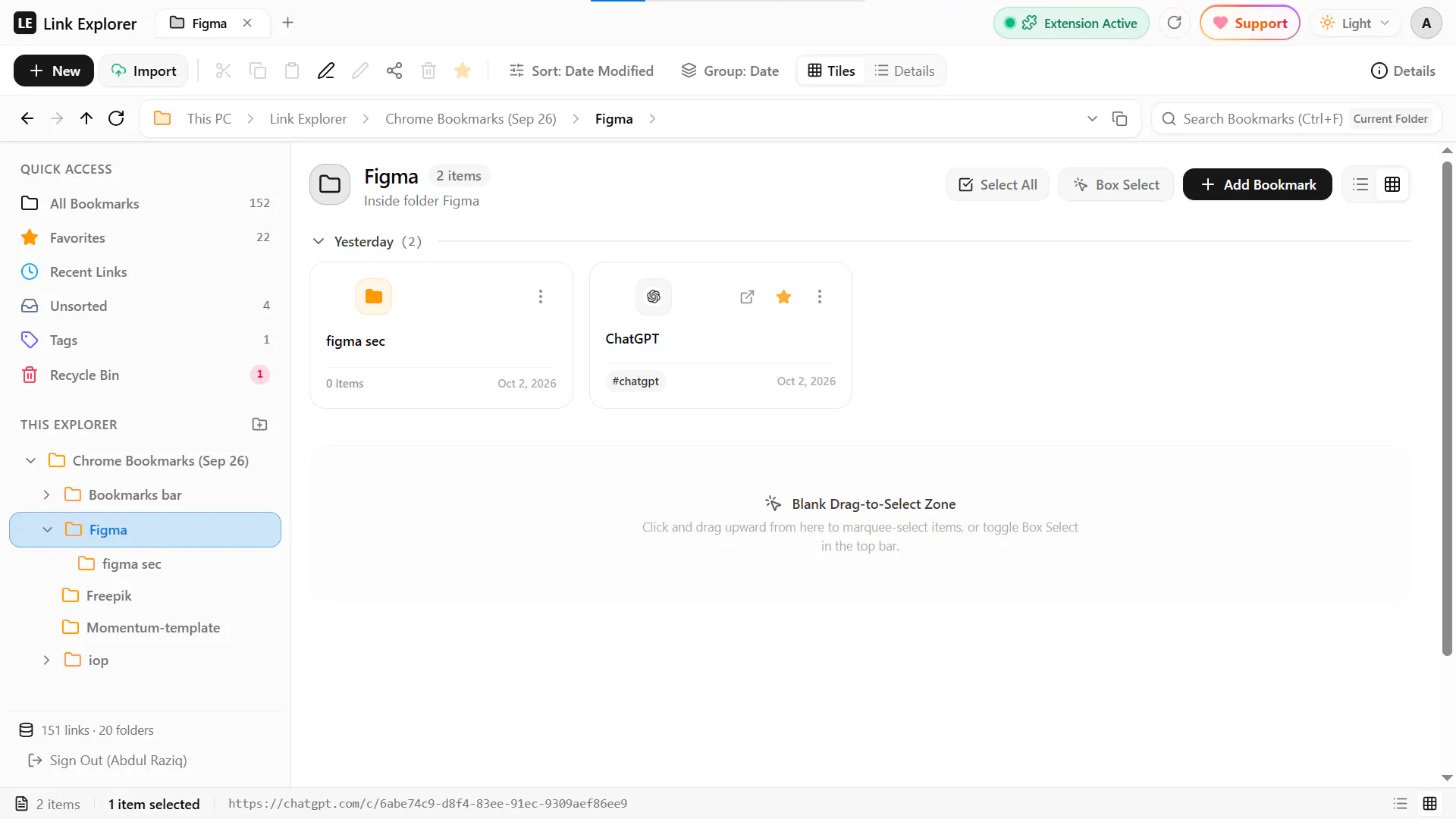Go up one folder level arrow
This screenshot has height=819, width=1456.
point(86,118)
